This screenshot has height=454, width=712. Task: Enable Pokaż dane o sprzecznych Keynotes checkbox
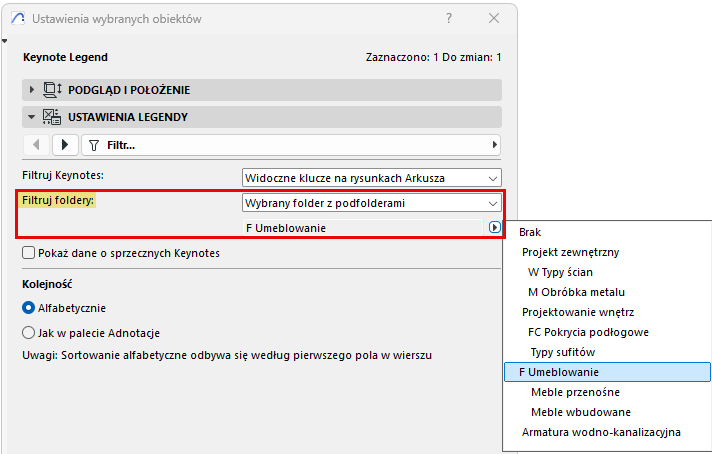pyautogui.click(x=28, y=252)
